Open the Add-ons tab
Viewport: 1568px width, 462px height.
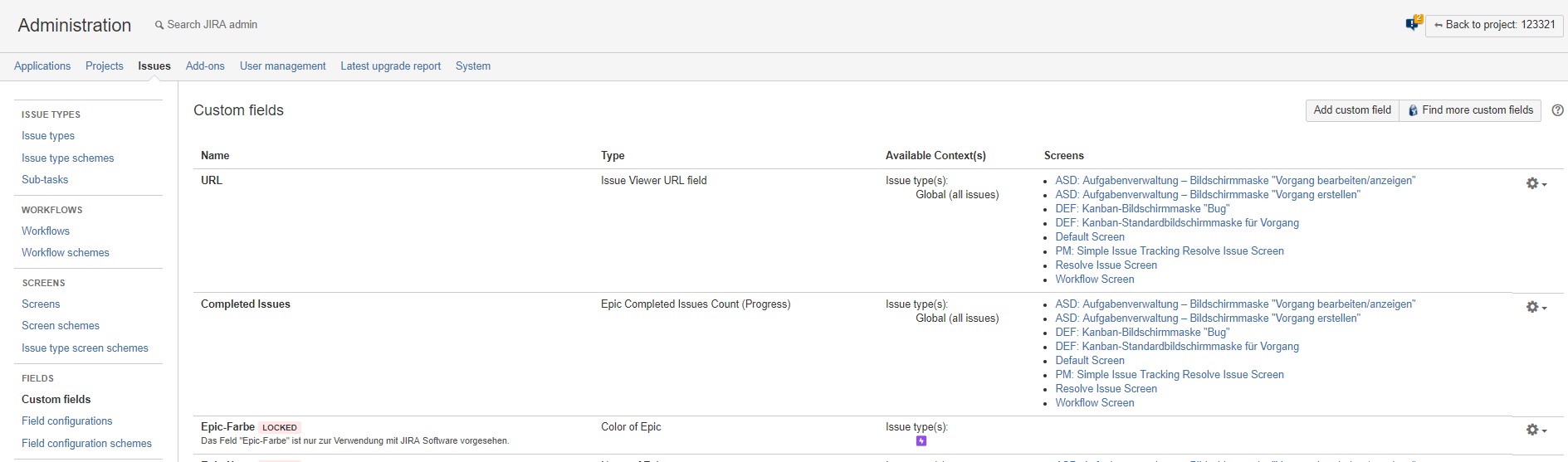coord(205,66)
